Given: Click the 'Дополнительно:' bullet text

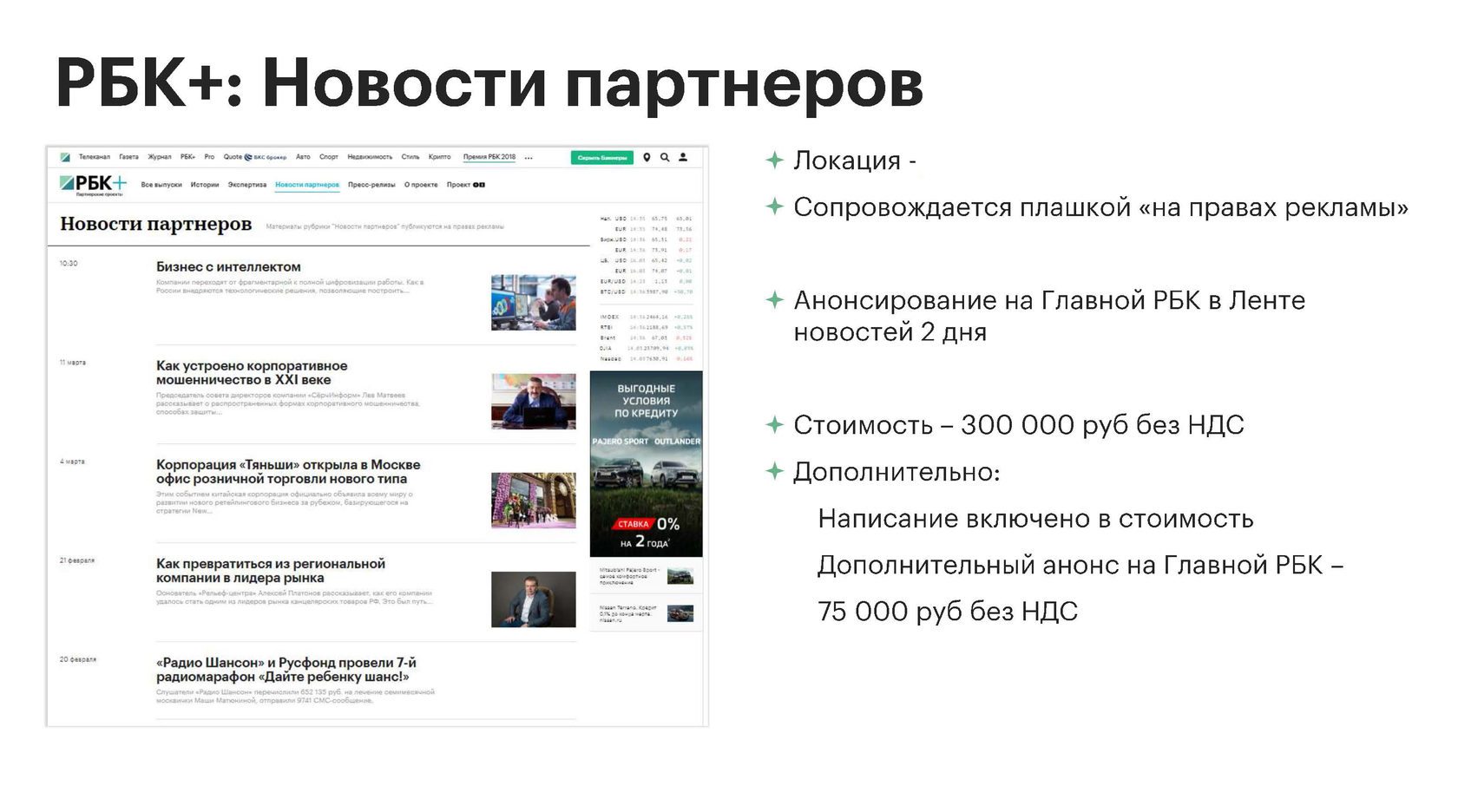Looking at the screenshot, I should coord(896,472).
